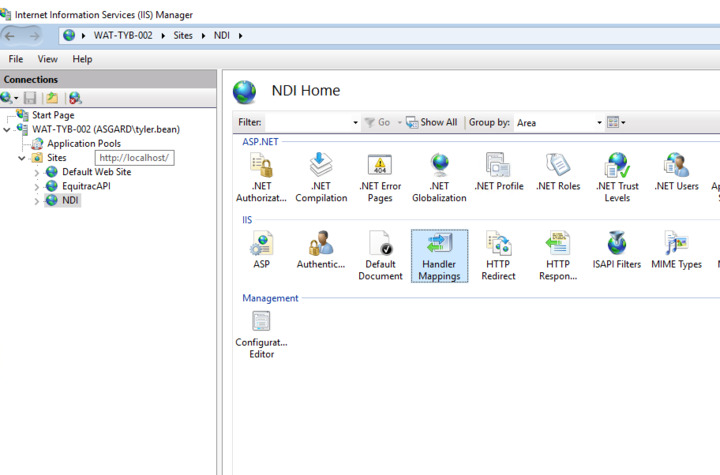Click Sites in the breadcrumb
The image size is (720, 475).
pos(183,35)
